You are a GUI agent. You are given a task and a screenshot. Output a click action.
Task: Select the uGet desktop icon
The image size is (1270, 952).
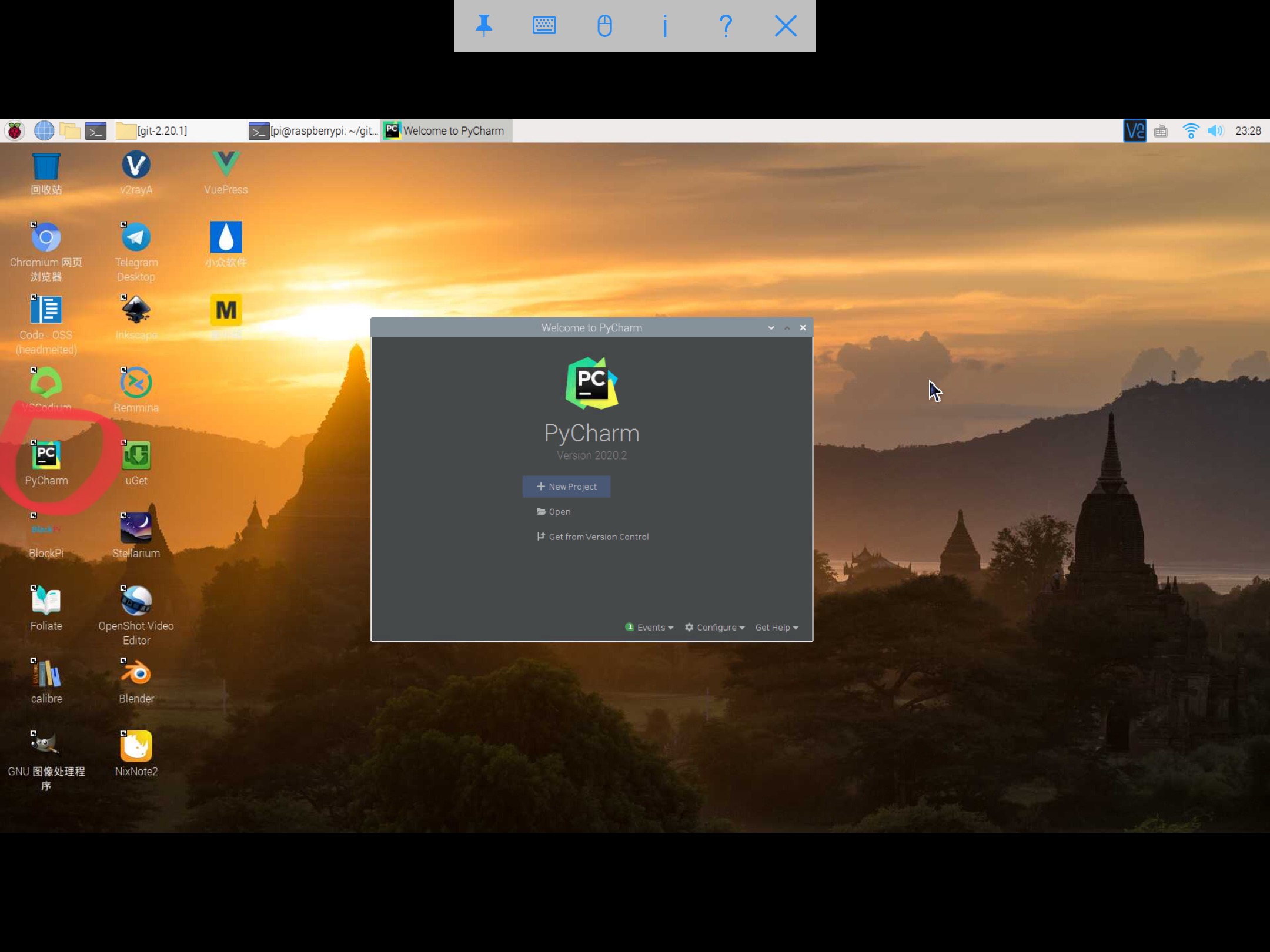pos(136,463)
